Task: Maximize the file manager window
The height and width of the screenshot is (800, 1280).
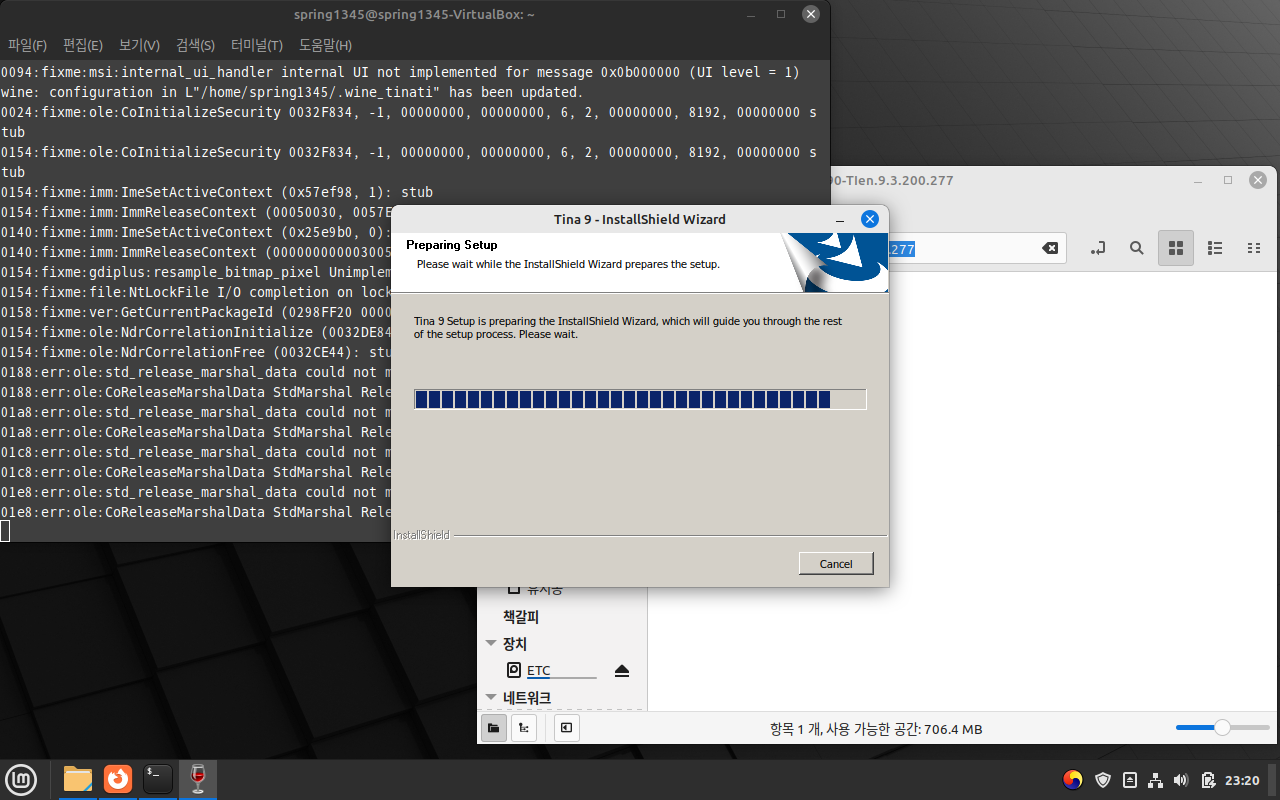Action: point(1228,180)
